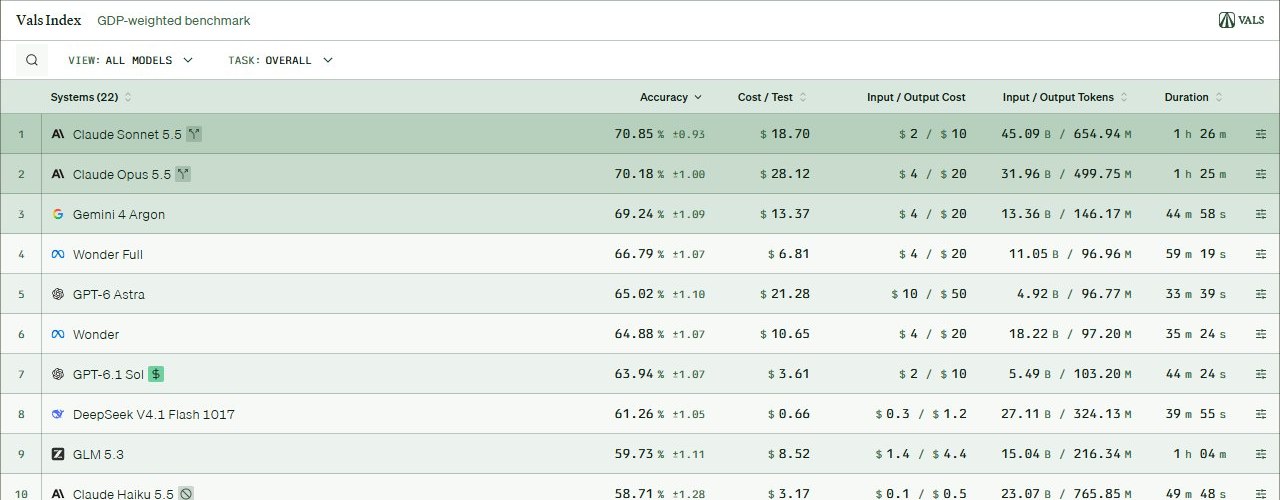This screenshot has width=1280, height=500.
Task: Click the branch badge next to Claude Opus 5.5
Action: 183,174
